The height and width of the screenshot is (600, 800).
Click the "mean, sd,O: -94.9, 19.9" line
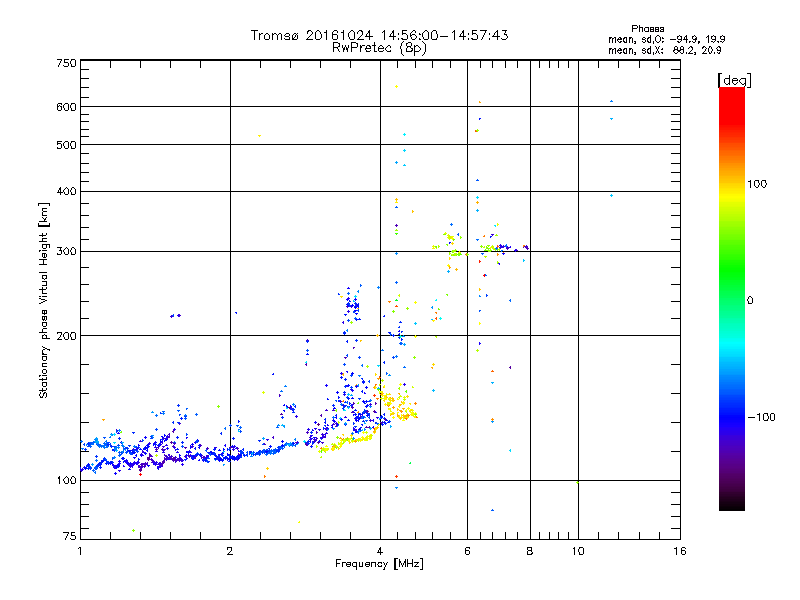(666, 39)
